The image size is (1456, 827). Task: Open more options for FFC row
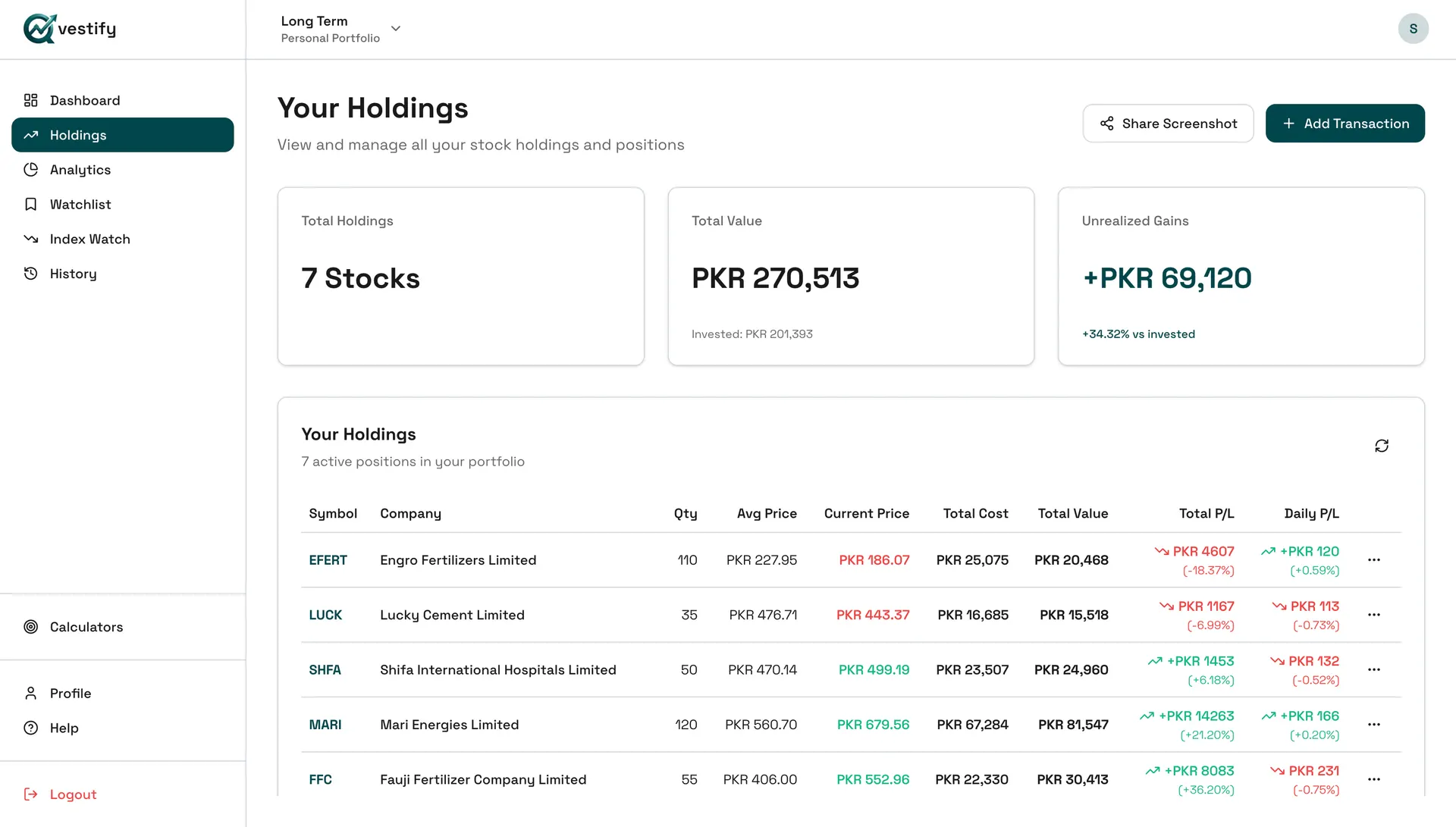pyautogui.click(x=1374, y=779)
